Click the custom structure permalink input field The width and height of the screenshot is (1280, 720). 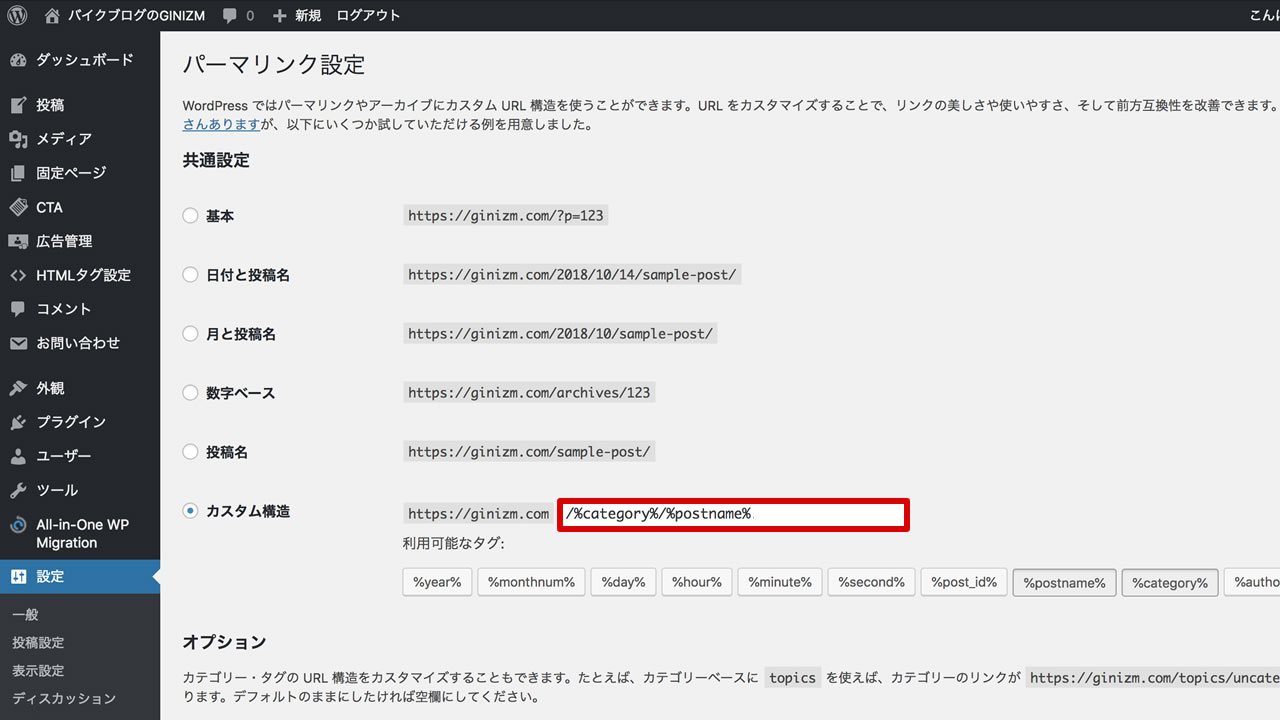pos(733,514)
